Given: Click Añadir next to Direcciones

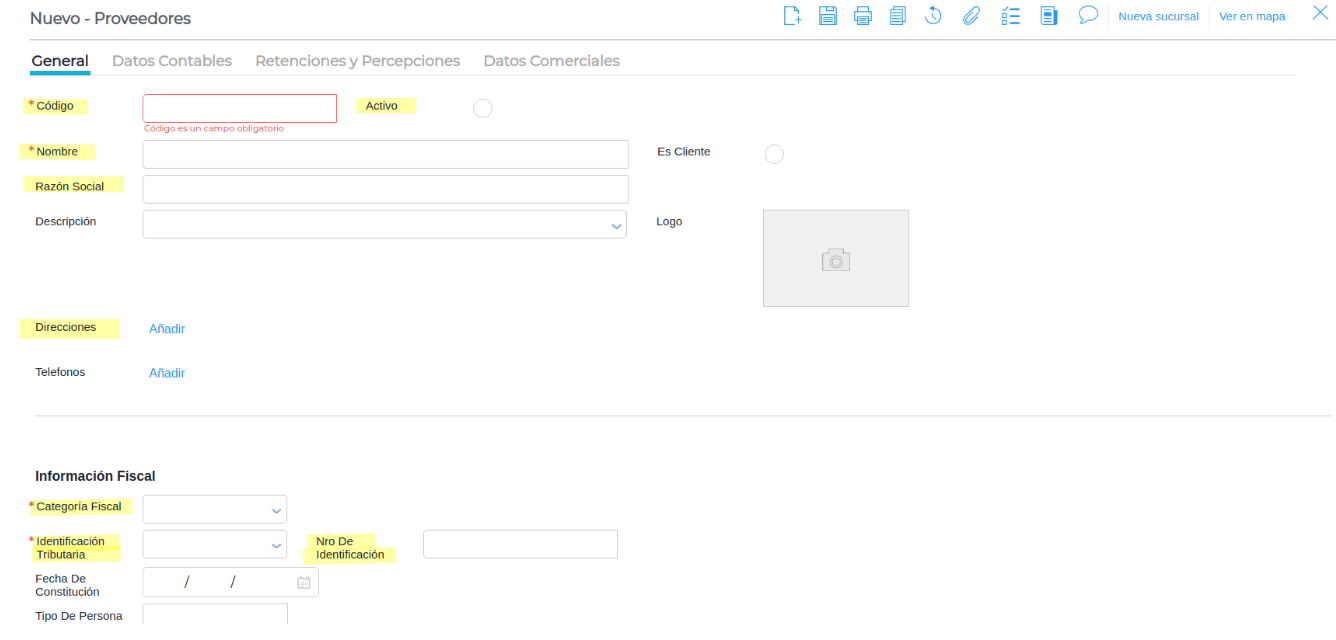Looking at the screenshot, I should point(167,329).
